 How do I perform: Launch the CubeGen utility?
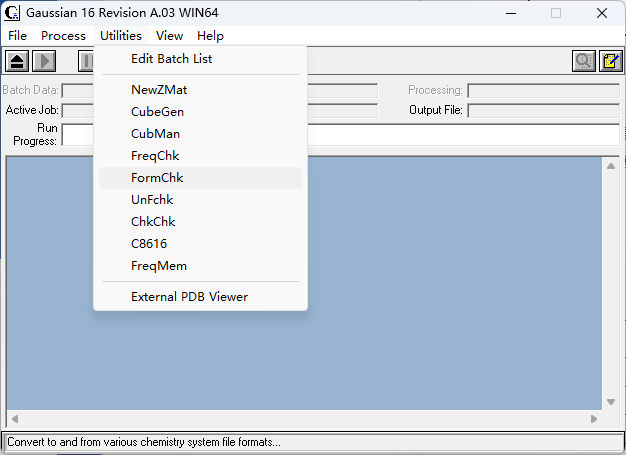coord(157,112)
